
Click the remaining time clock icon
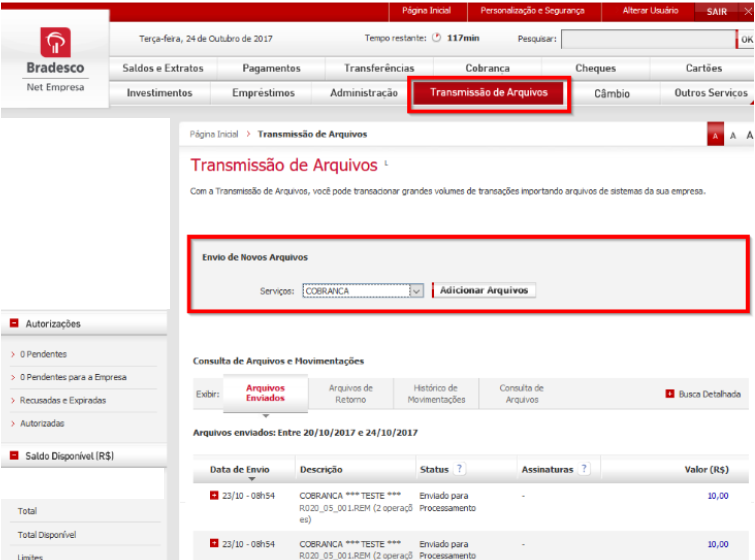[x=436, y=38]
